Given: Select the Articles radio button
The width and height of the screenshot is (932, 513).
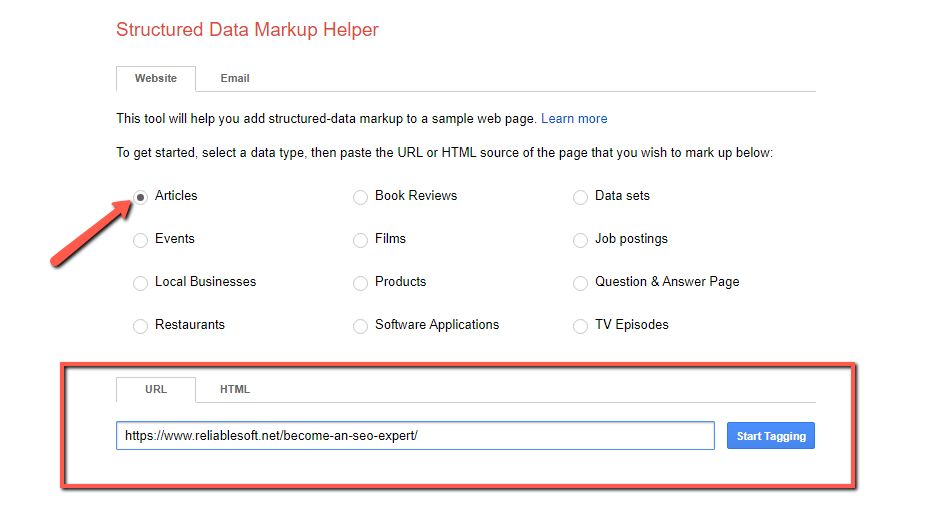Looking at the screenshot, I should 141,197.
